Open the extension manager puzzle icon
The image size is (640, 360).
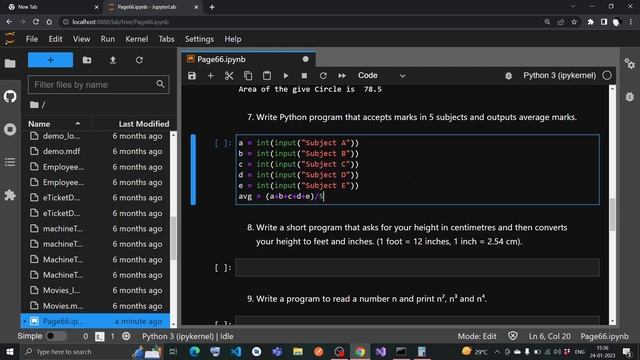[x=10, y=195]
